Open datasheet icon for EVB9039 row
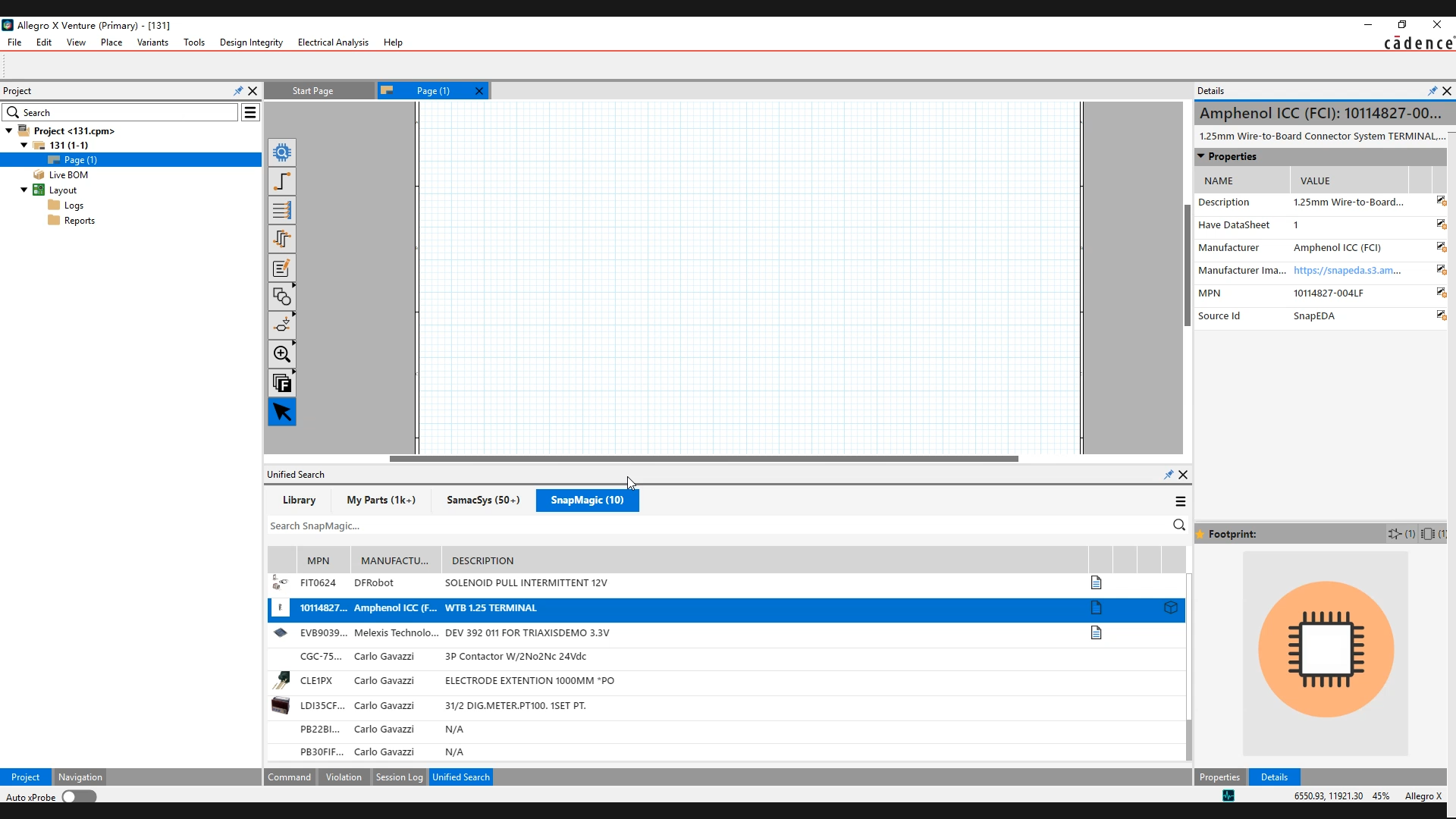1456x819 pixels. click(1096, 632)
